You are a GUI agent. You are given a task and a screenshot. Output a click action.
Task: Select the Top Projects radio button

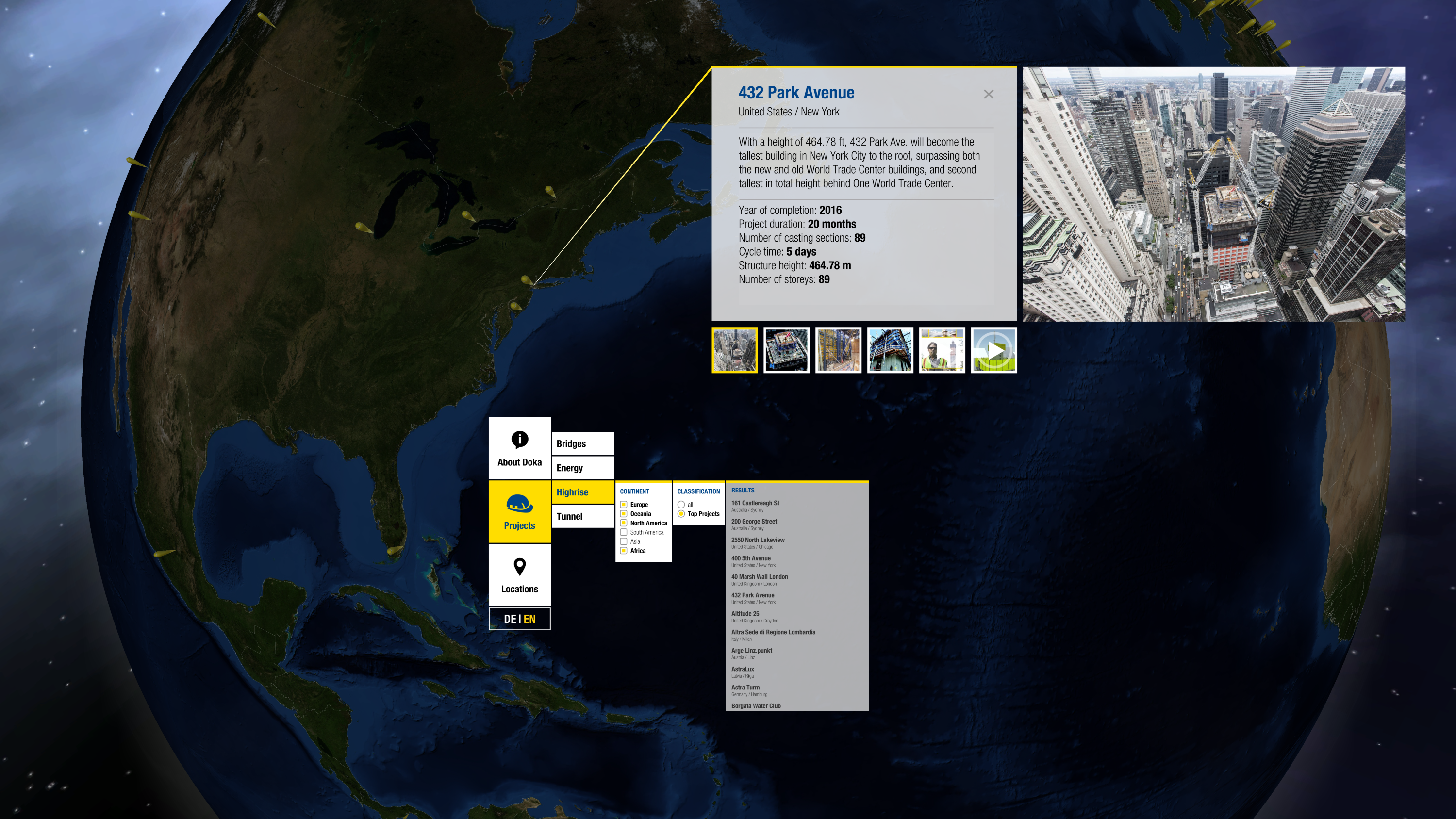pos(681,514)
